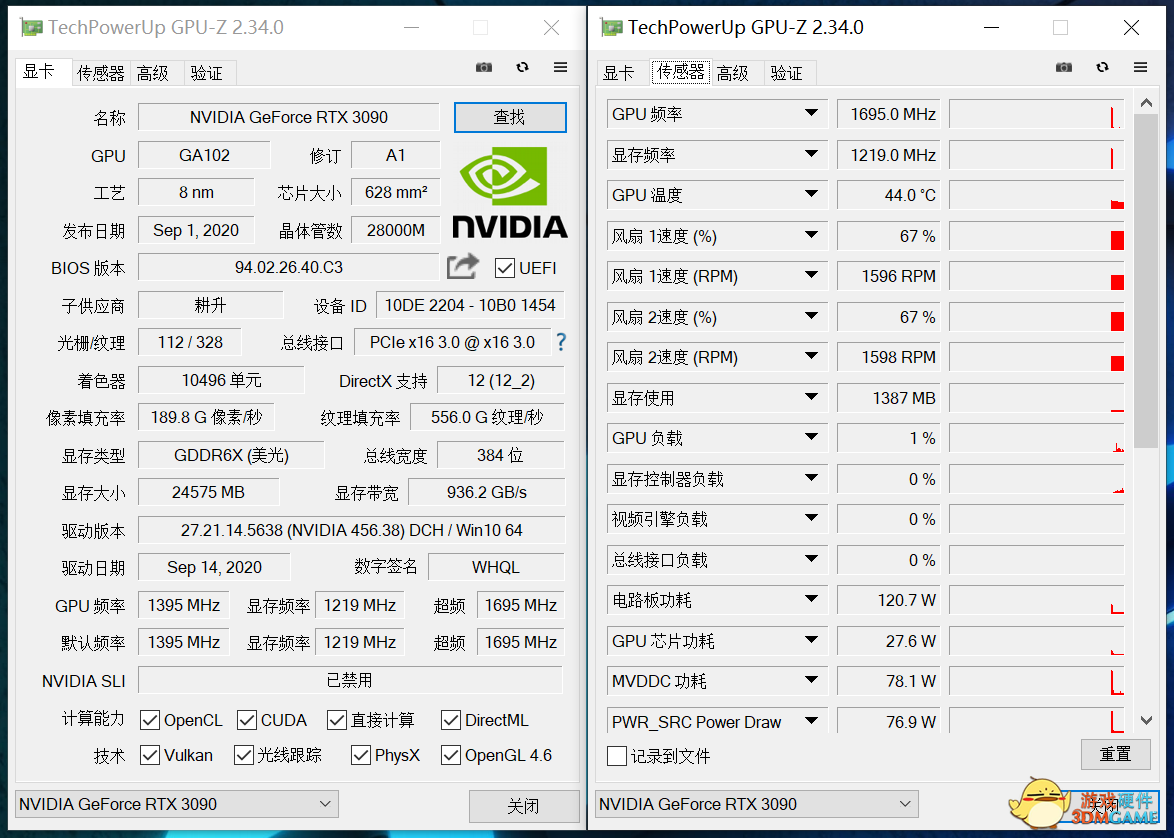Toggle the PhysX checkbox
Screen dimensions: 1174x838
[x=361, y=755]
